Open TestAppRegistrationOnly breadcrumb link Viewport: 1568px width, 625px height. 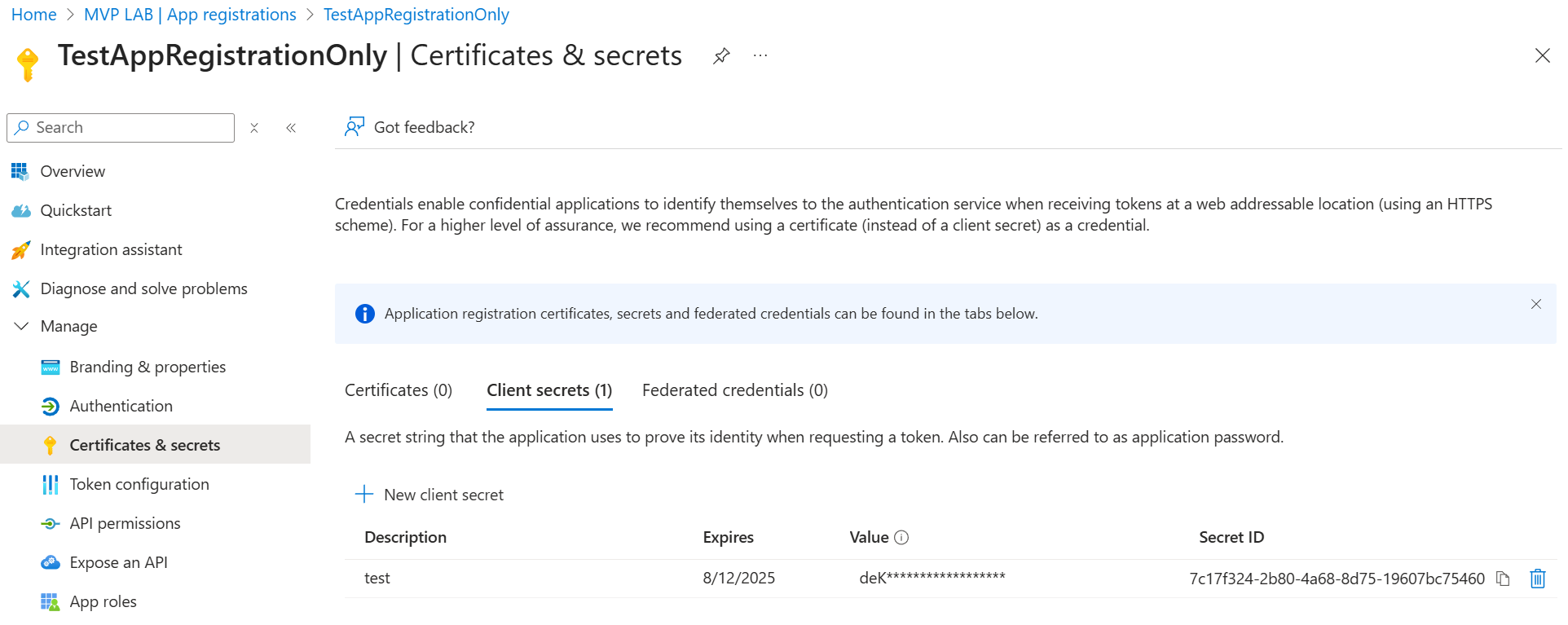416,15
